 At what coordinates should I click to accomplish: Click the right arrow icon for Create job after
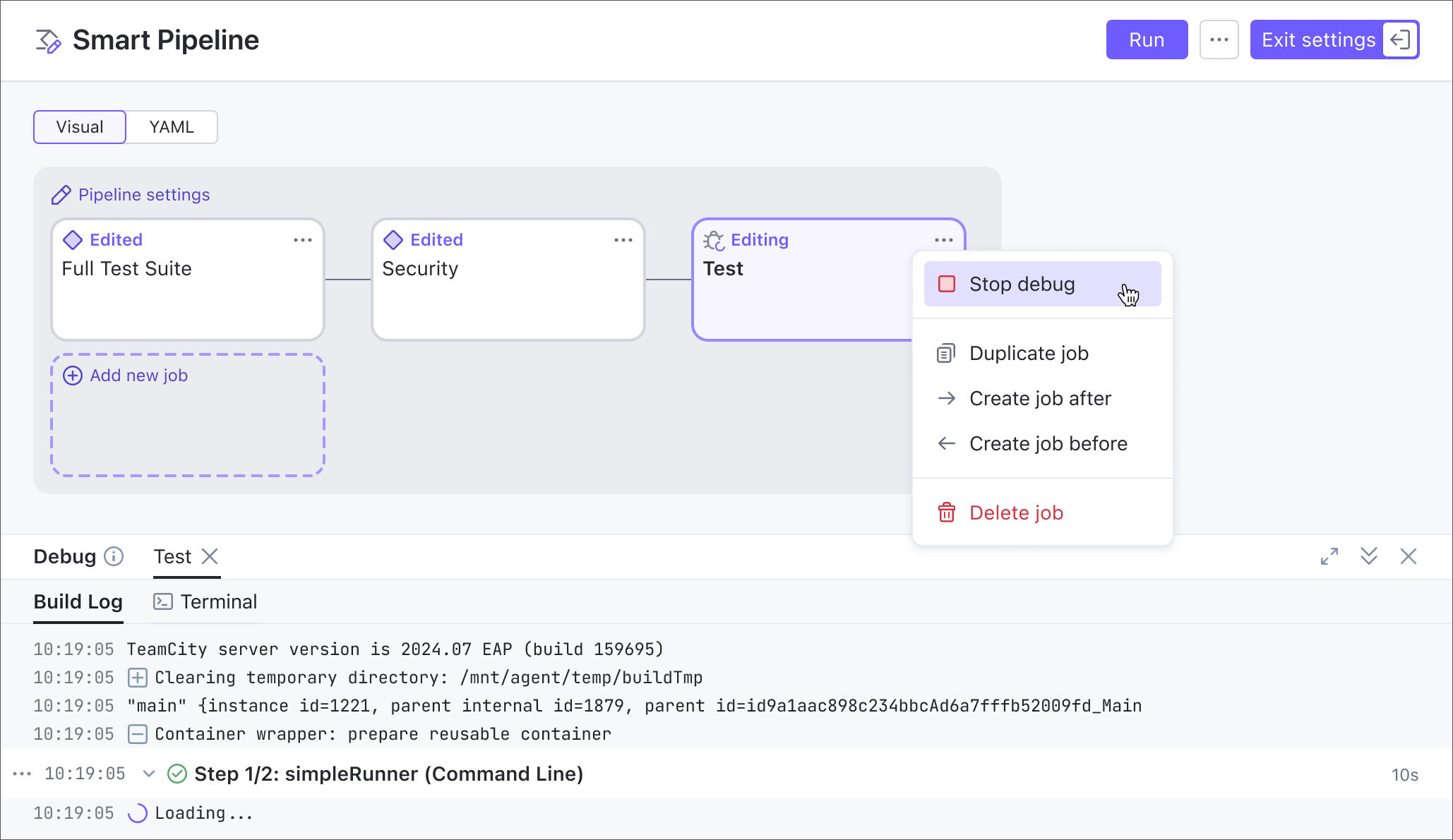pos(947,398)
